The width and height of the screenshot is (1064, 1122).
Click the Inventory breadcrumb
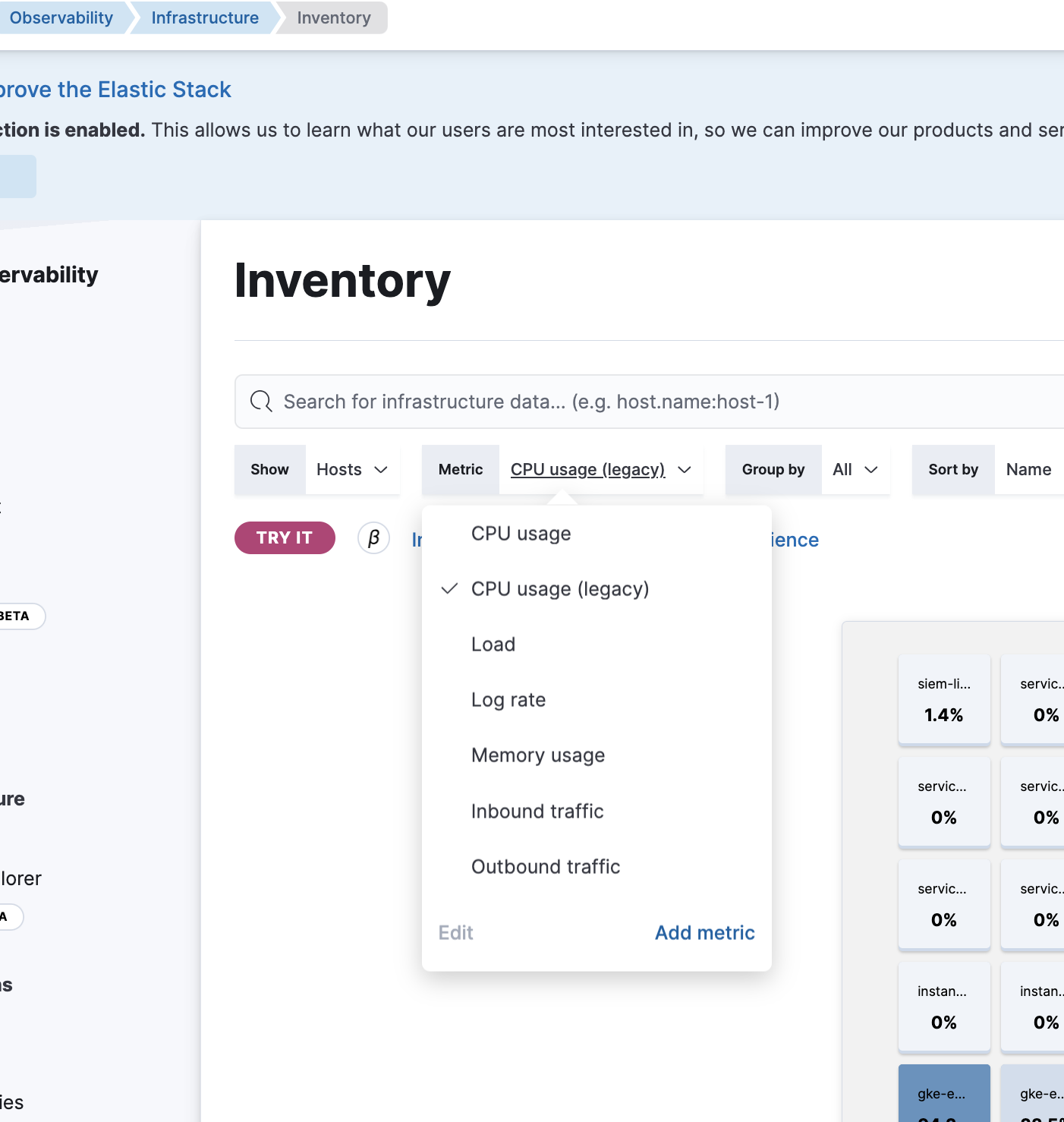334,17
